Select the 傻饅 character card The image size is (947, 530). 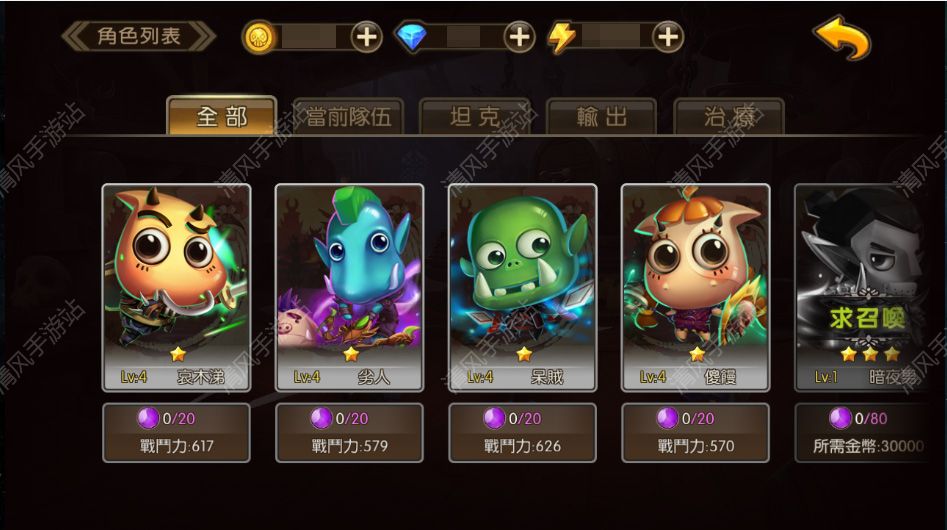[696, 288]
